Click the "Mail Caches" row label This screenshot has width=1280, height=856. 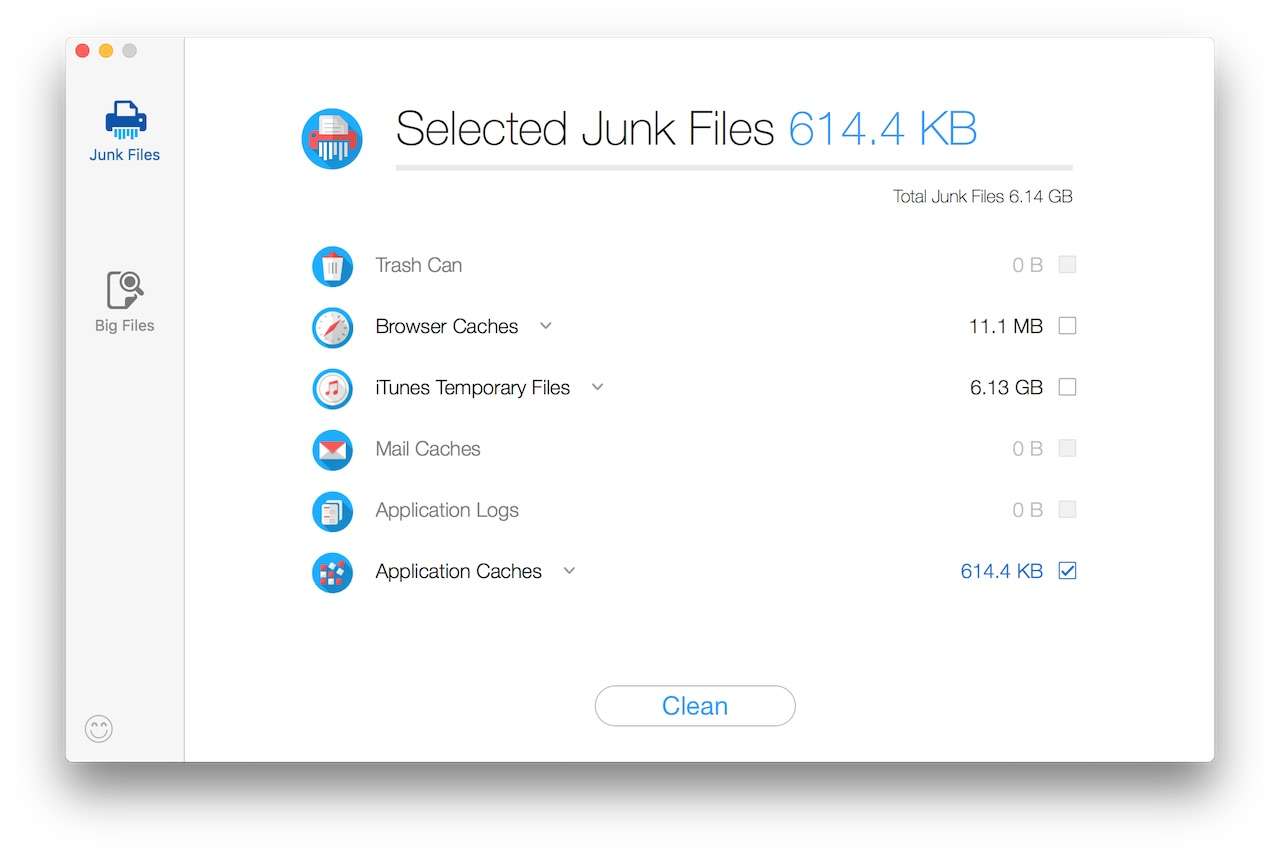pos(428,449)
